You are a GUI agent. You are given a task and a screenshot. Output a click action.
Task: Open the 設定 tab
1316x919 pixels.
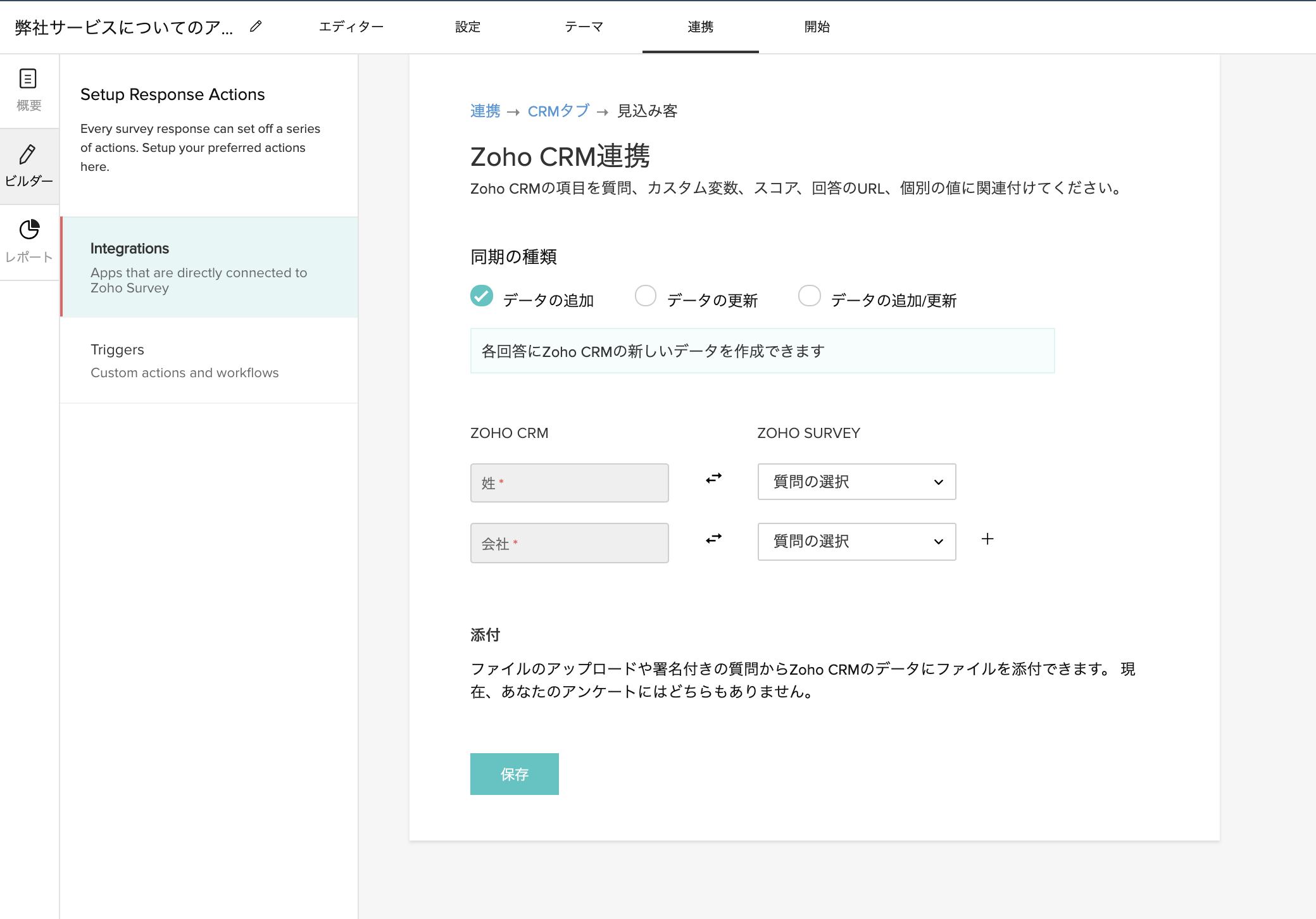pyautogui.click(x=467, y=27)
